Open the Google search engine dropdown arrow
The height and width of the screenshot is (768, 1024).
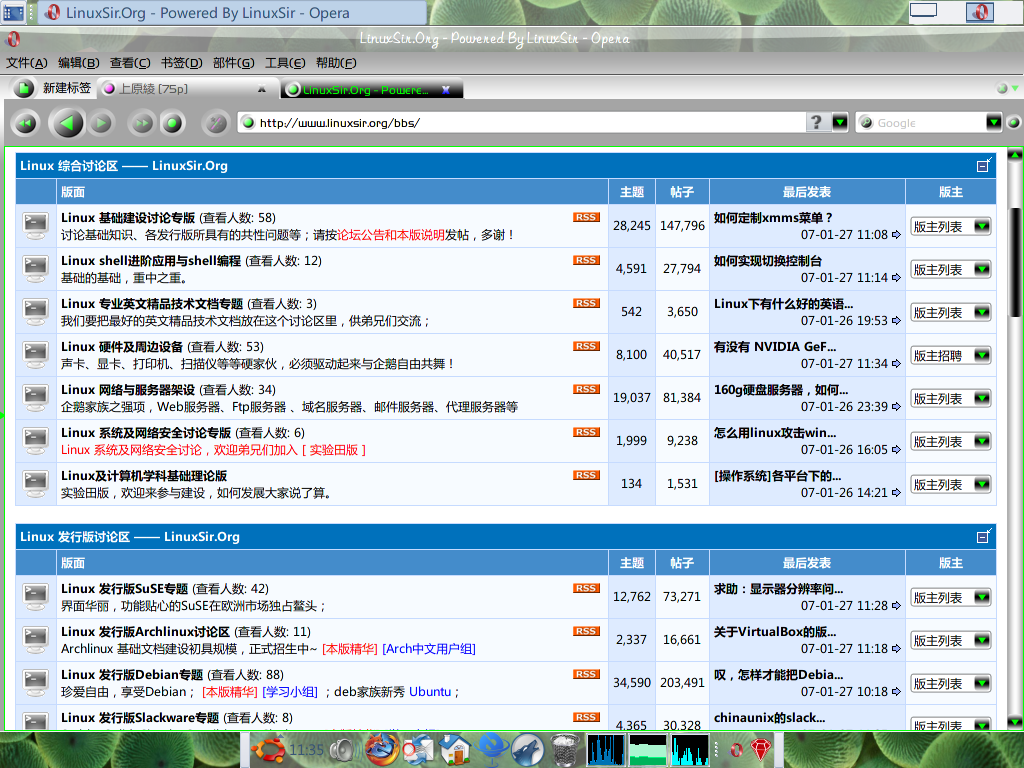coord(994,122)
